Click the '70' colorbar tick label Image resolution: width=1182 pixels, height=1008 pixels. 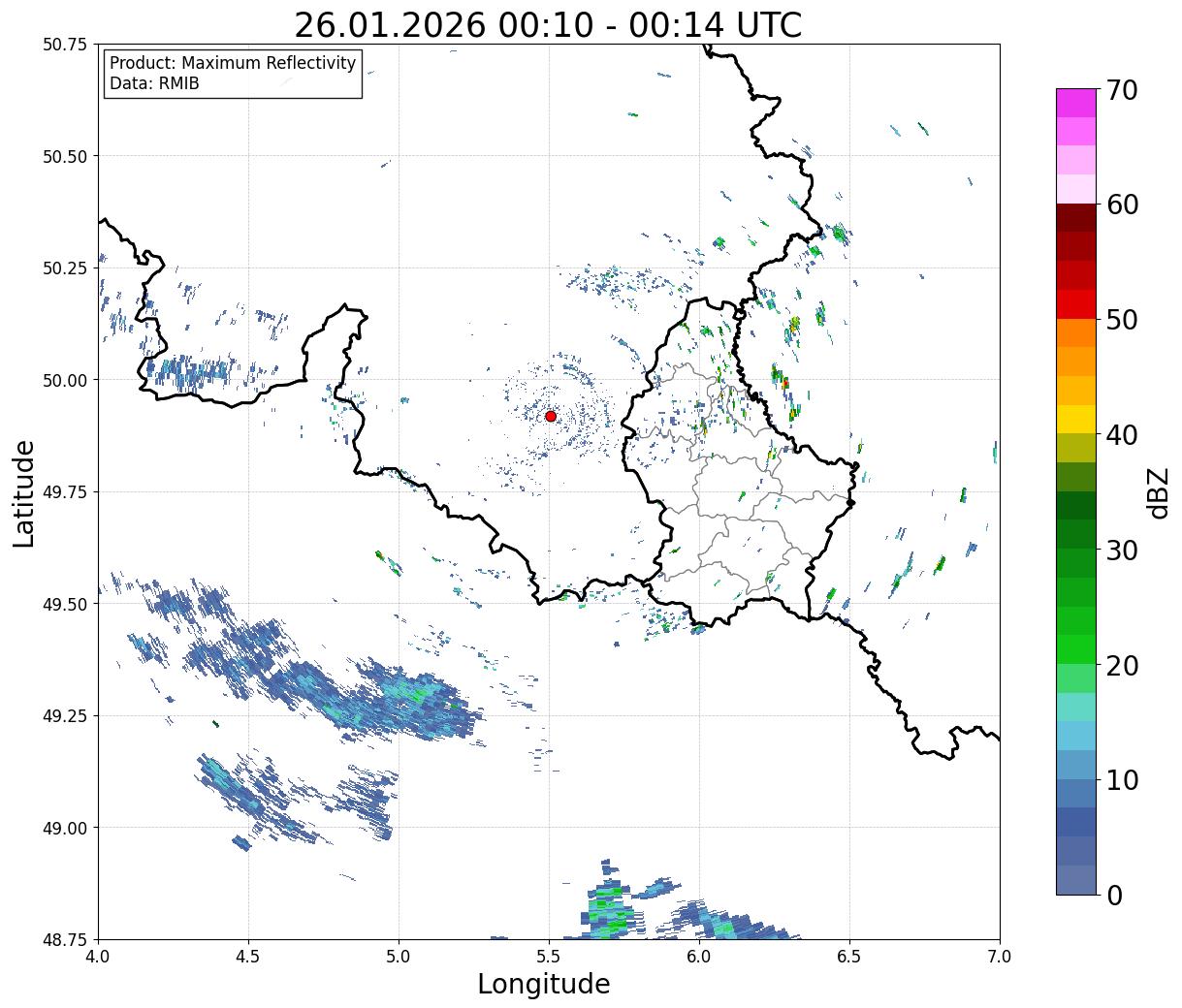point(1121,90)
